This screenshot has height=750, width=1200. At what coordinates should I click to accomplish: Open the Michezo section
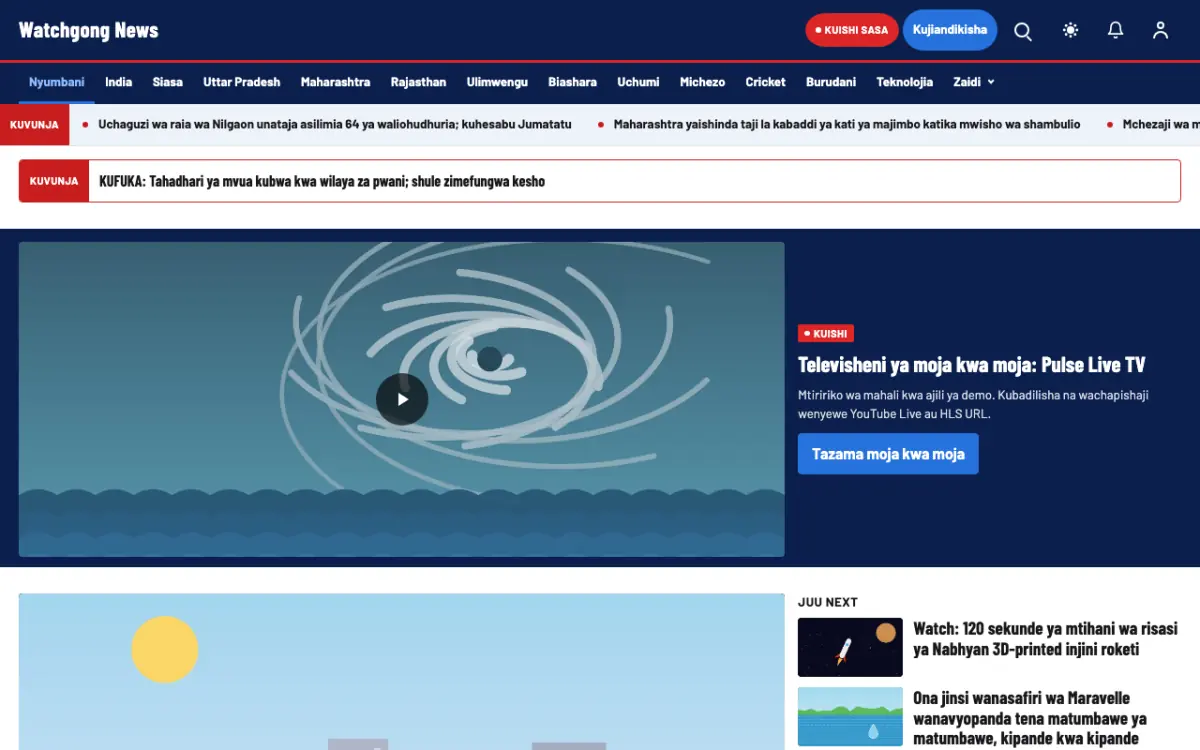pos(703,82)
